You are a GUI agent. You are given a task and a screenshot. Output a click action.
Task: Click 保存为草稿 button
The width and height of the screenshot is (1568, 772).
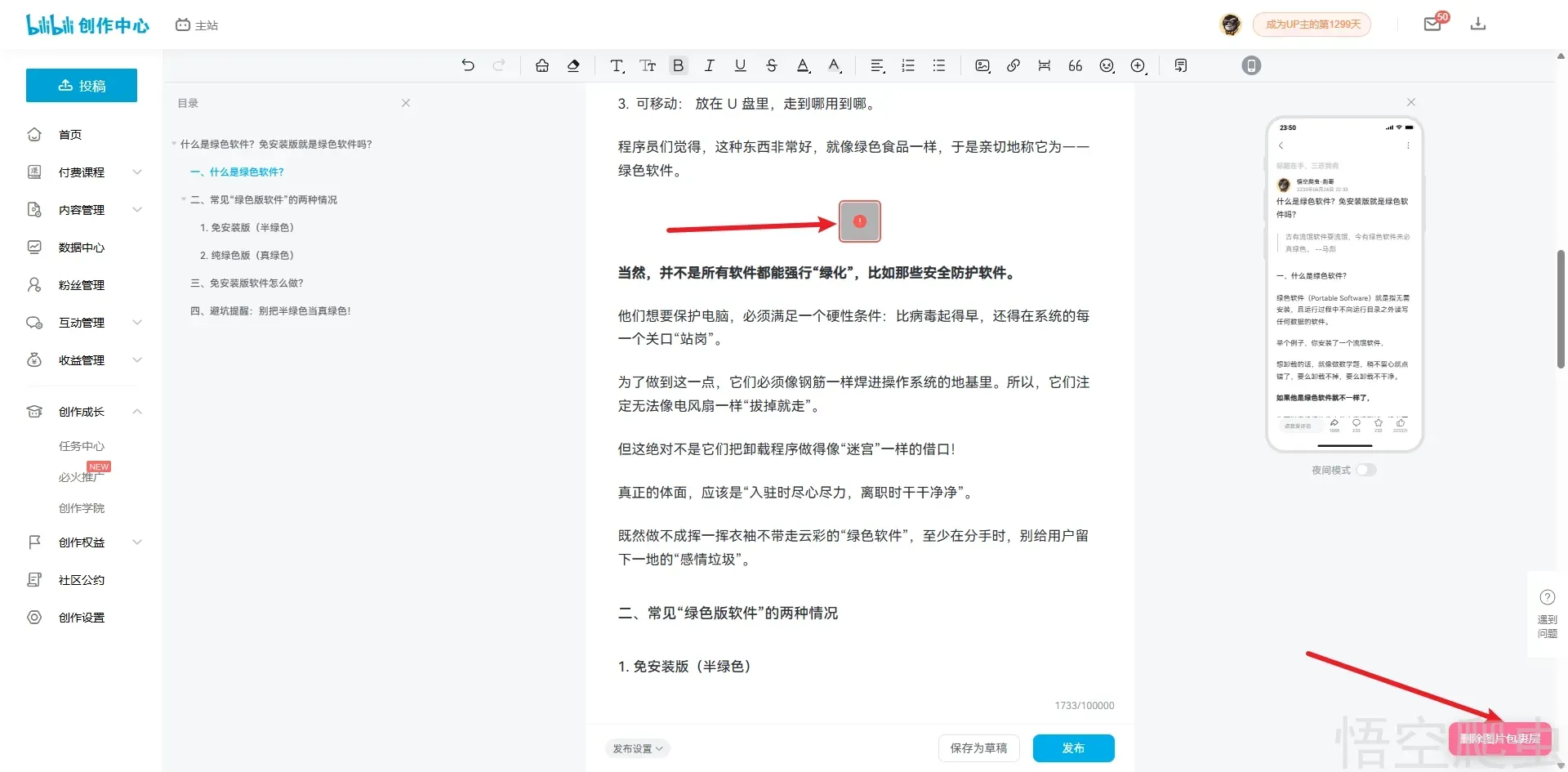point(978,748)
